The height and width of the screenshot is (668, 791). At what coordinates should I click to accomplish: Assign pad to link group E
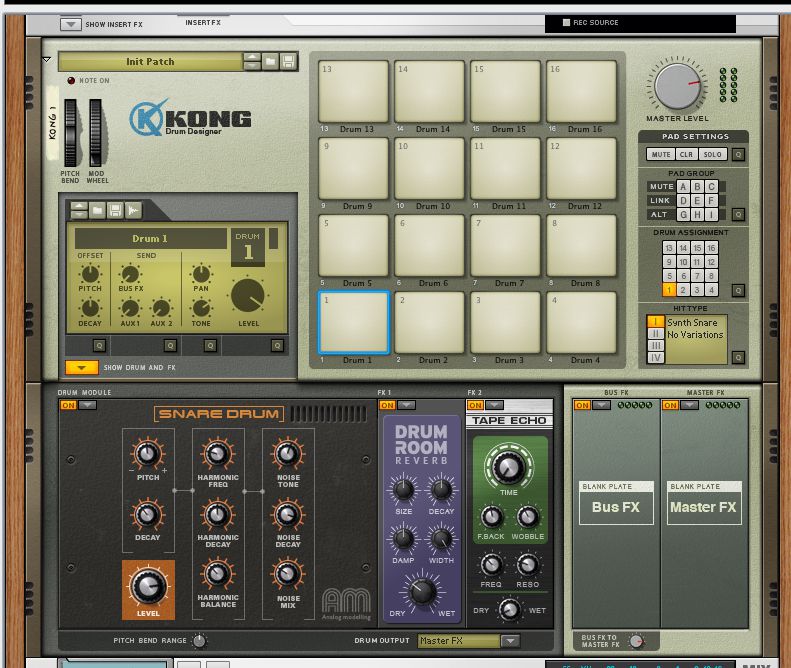tap(697, 201)
